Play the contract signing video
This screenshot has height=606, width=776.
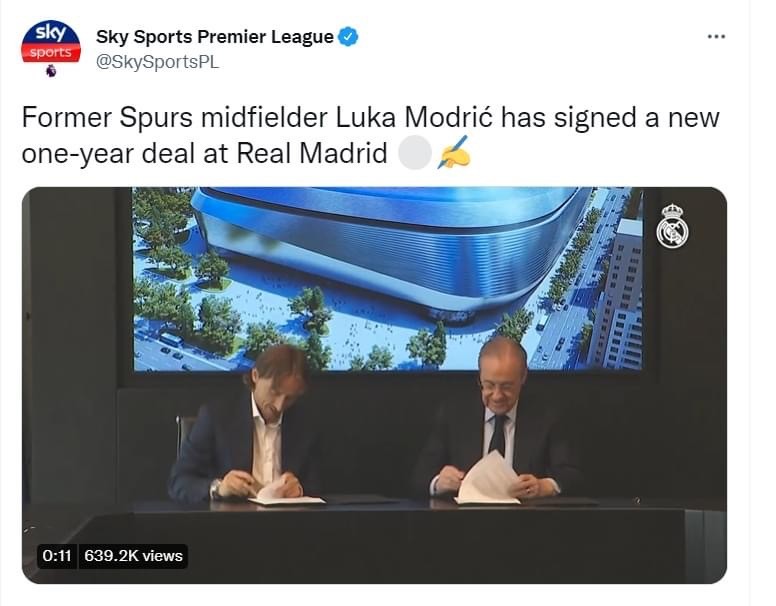[x=374, y=385]
